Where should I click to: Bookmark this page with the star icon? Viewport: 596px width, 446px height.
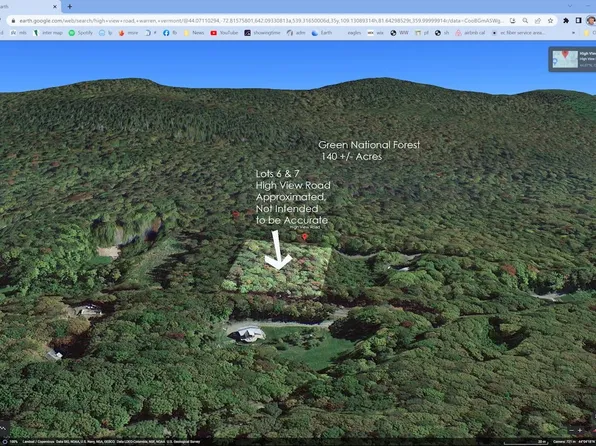(x=550, y=21)
